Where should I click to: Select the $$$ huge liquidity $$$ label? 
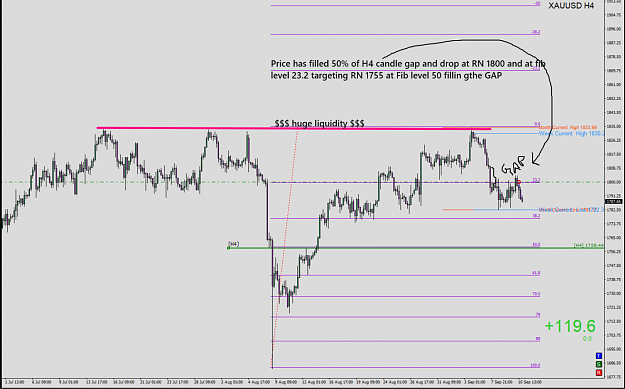(x=319, y=124)
